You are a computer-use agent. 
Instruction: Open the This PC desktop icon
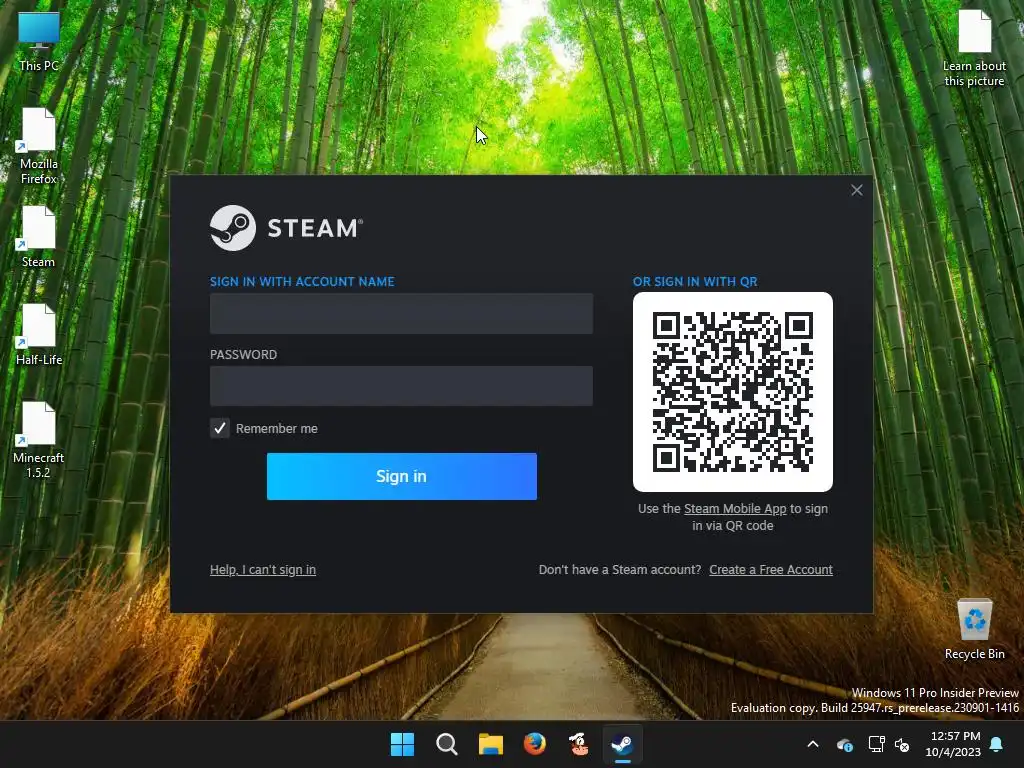(39, 40)
